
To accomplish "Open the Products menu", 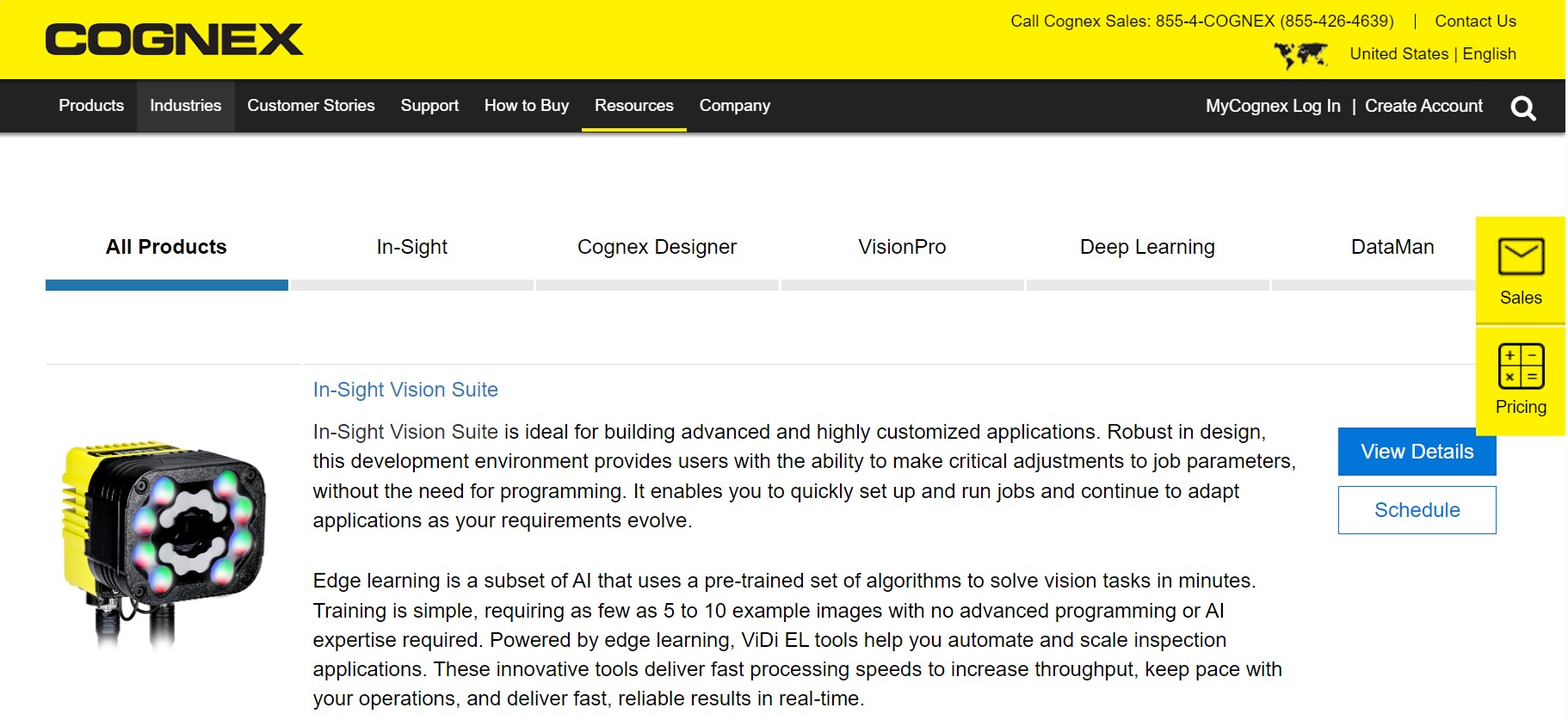I will 91,106.
